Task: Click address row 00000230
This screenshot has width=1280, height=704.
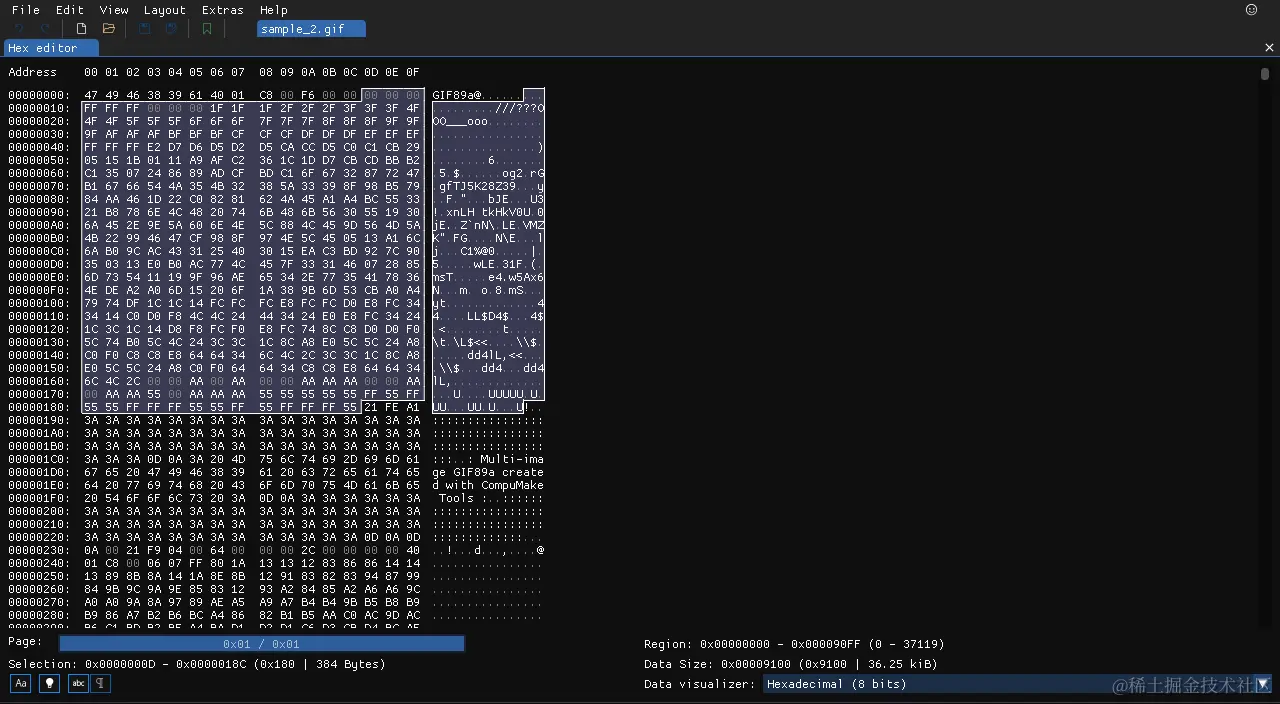Action: (x=40, y=550)
